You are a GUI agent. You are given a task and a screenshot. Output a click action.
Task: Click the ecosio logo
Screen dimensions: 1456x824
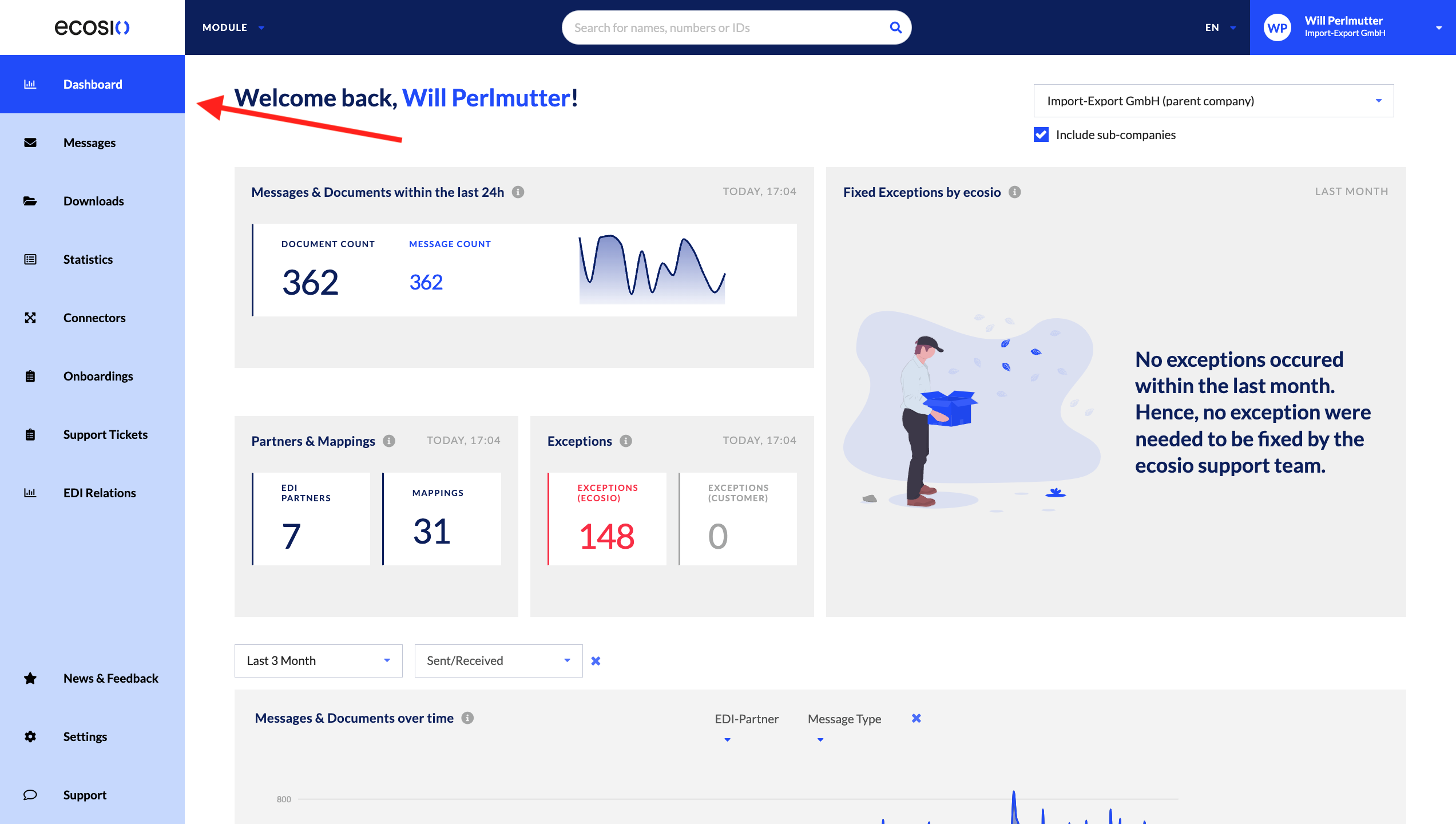coord(92,27)
